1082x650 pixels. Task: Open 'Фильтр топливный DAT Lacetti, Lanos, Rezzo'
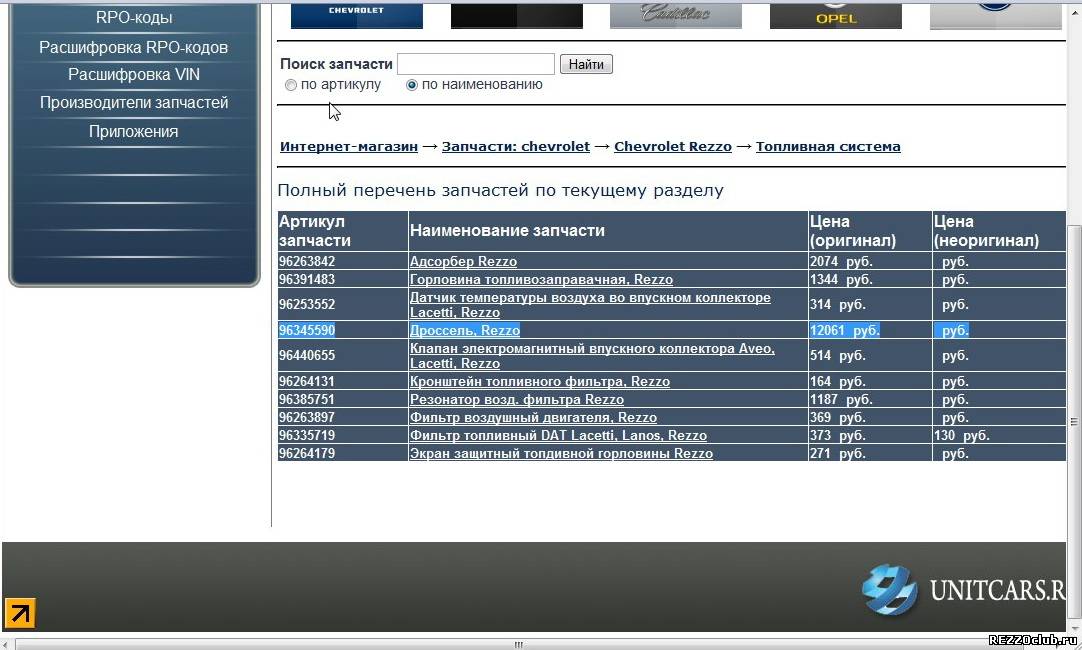[558, 435]
